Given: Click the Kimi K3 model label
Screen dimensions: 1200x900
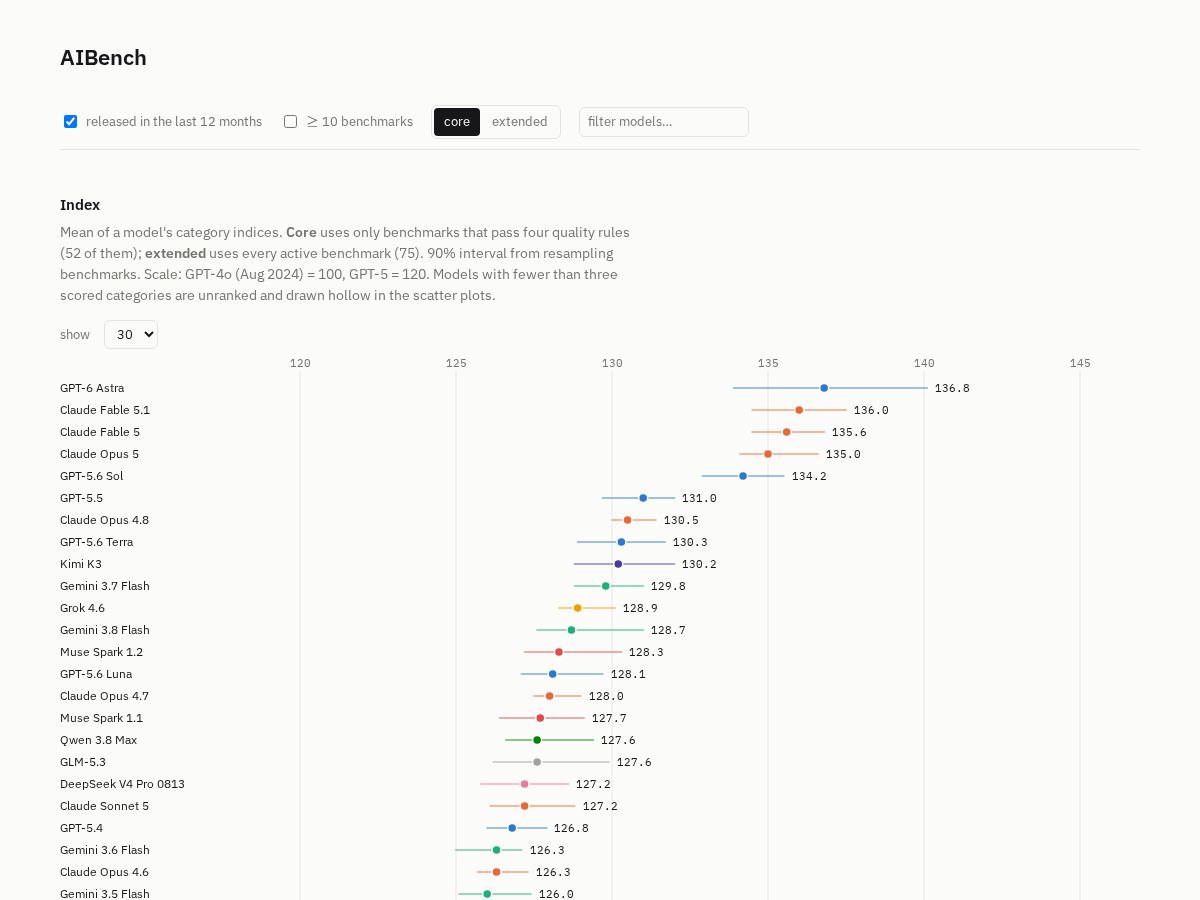Looking at the screenshot, I should (x=81, y=564).
